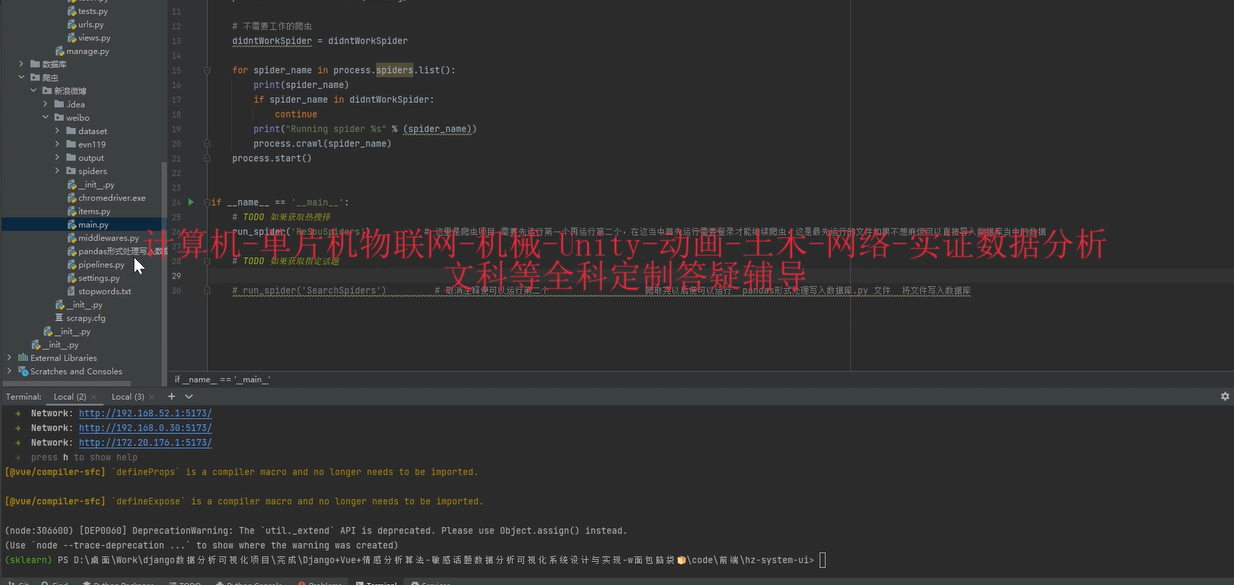Viewport: 1234px width, 585px height.
Task: Click the breadcrumb if __name__ == '__main__'
Action: click(222, 379)
